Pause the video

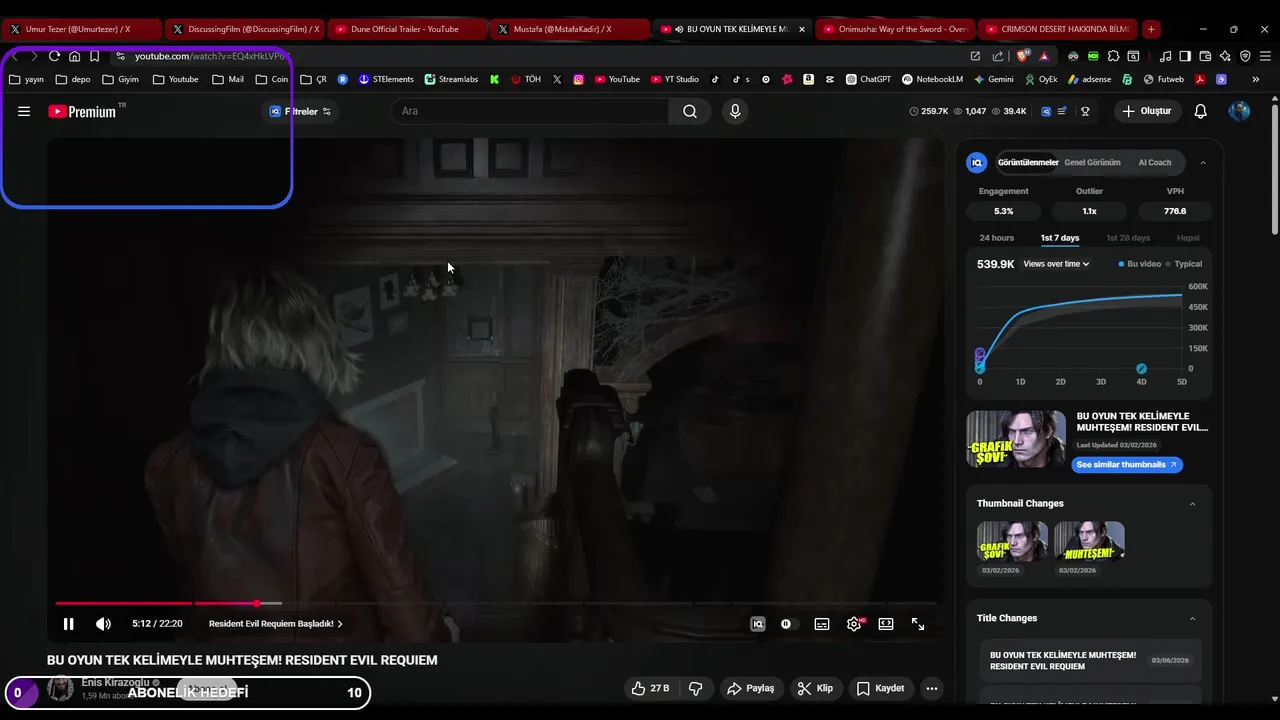click(68, 624)
